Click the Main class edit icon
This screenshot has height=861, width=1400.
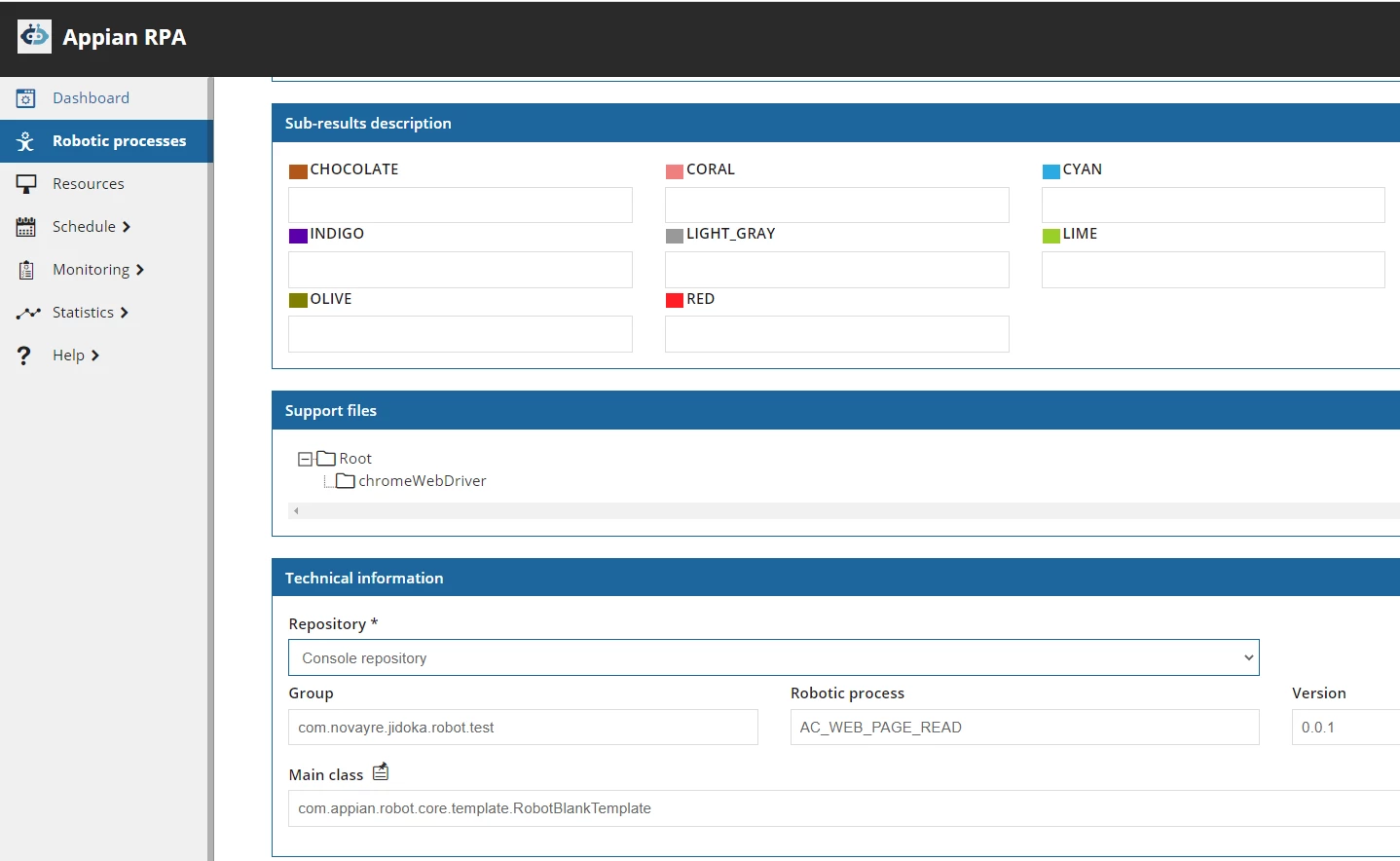coord(381,772)
